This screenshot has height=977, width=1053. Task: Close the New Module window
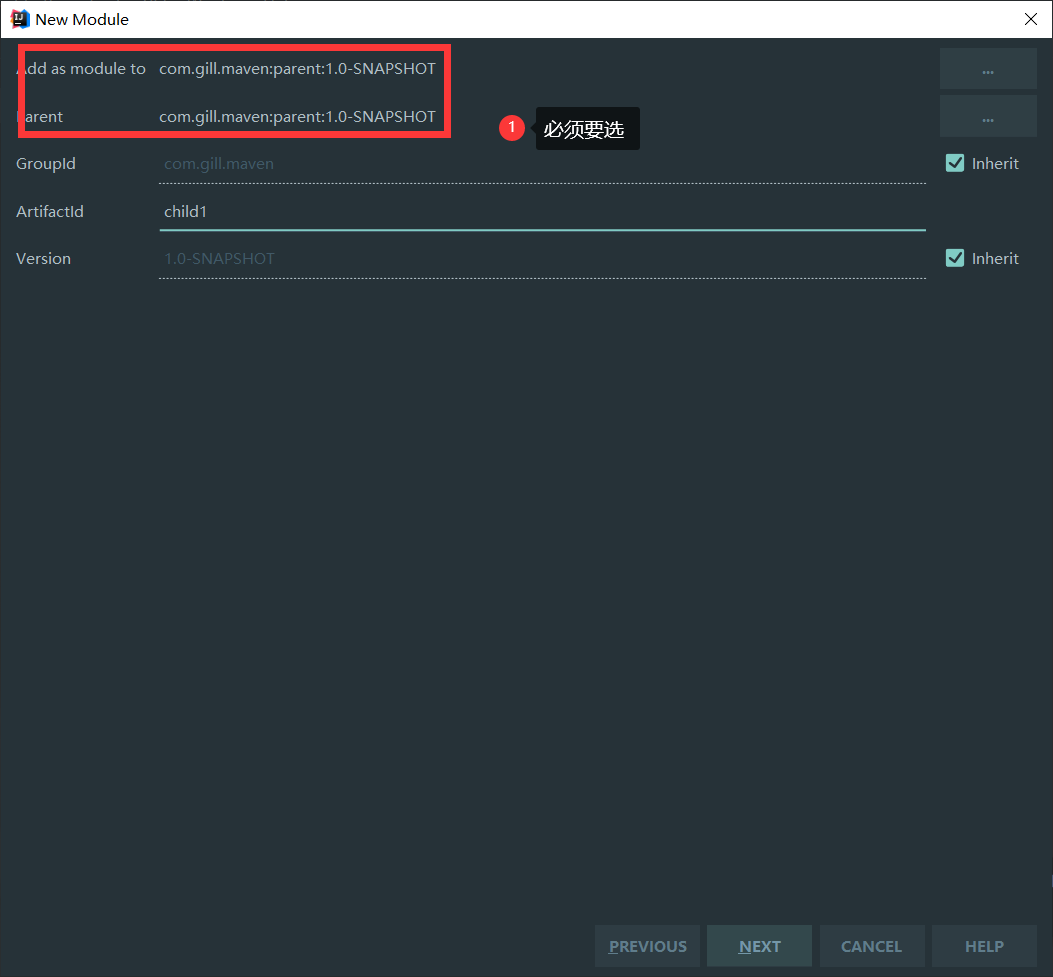point(1031,19)
